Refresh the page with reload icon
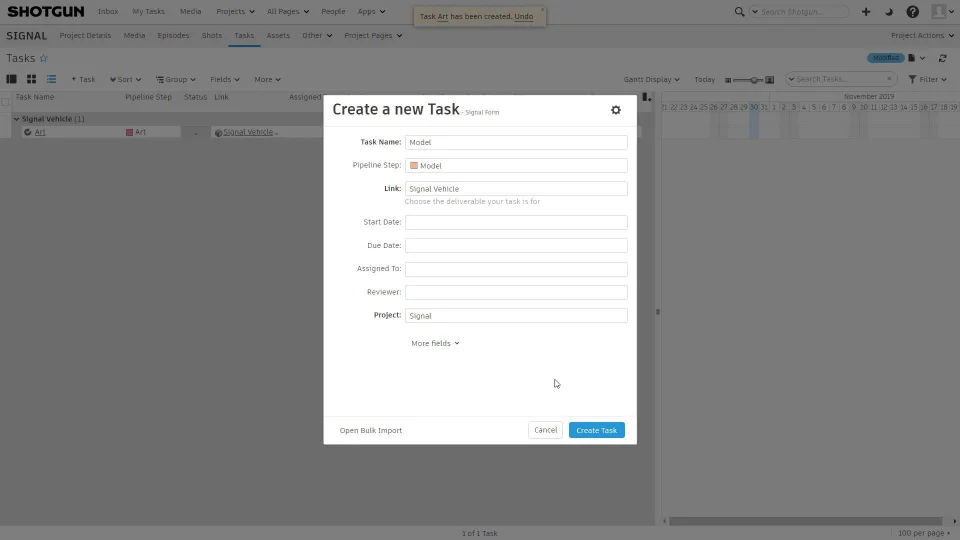The width and height of the screenshot is (960, 540). pyautogui.click(x=943, y=58)
